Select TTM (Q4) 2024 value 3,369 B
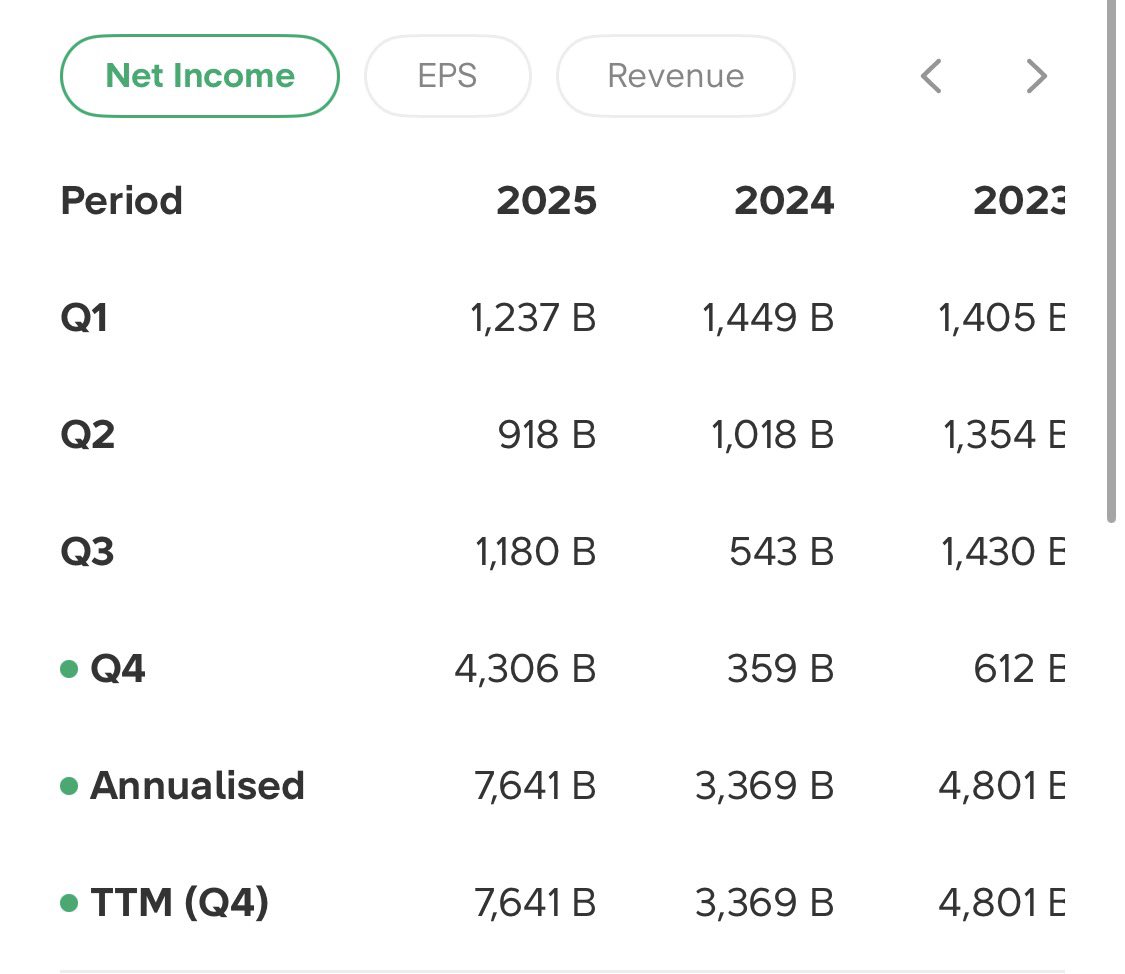1125x974 pixels. point(764,902)
